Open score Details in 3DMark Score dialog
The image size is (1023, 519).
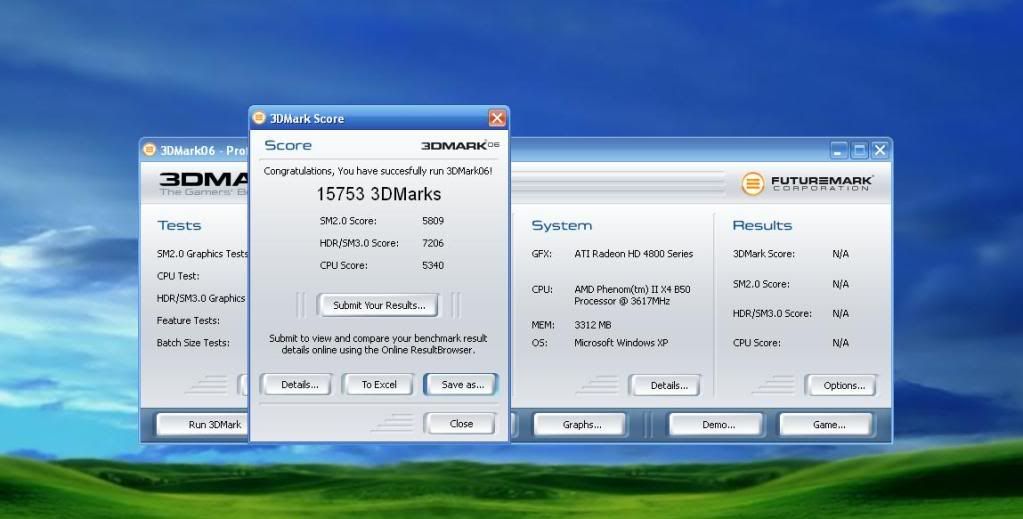[x=299, y=385]
